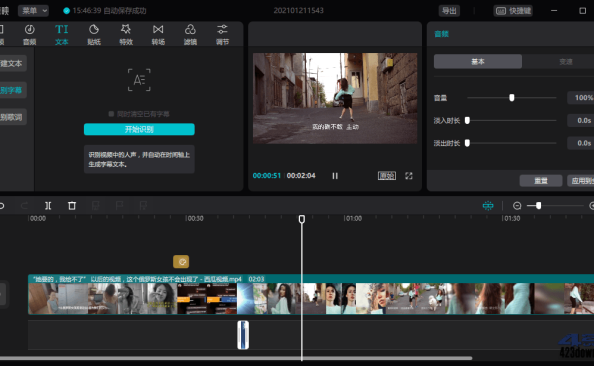
Task: Open the 音频 audio library tab
Action: point(30,34)
